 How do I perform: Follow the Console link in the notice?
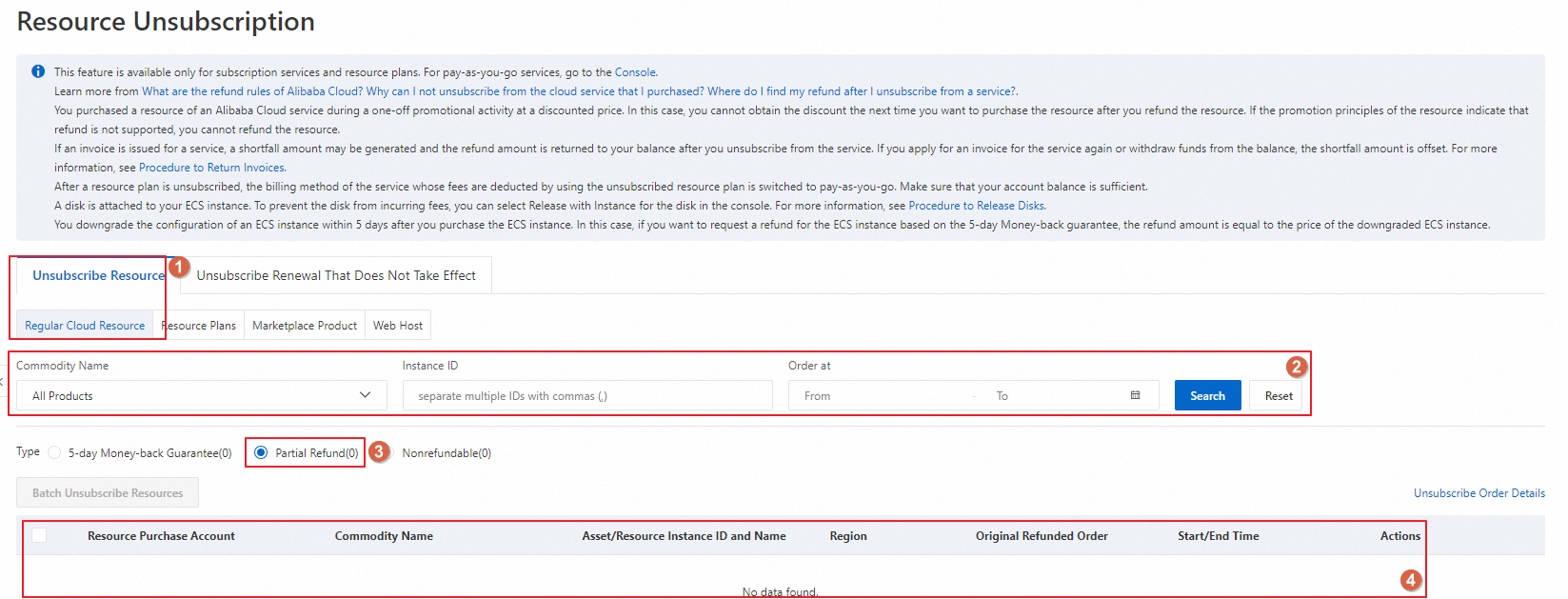point(635,72)
